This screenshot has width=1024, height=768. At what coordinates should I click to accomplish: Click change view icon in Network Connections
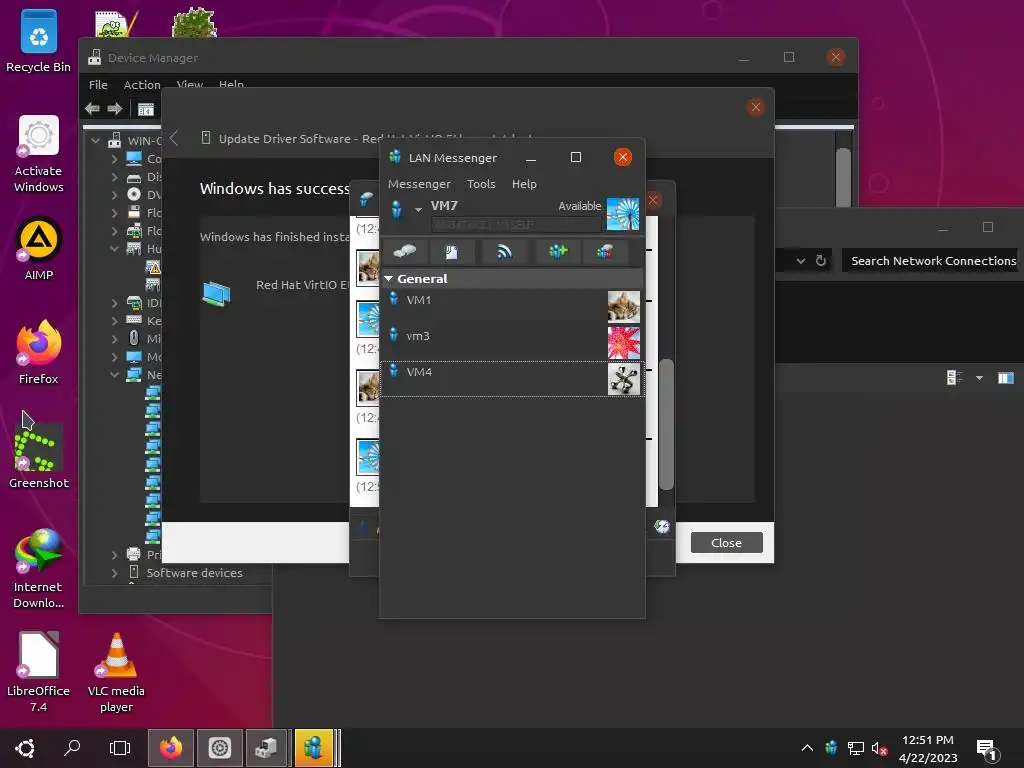pos(954,377)
